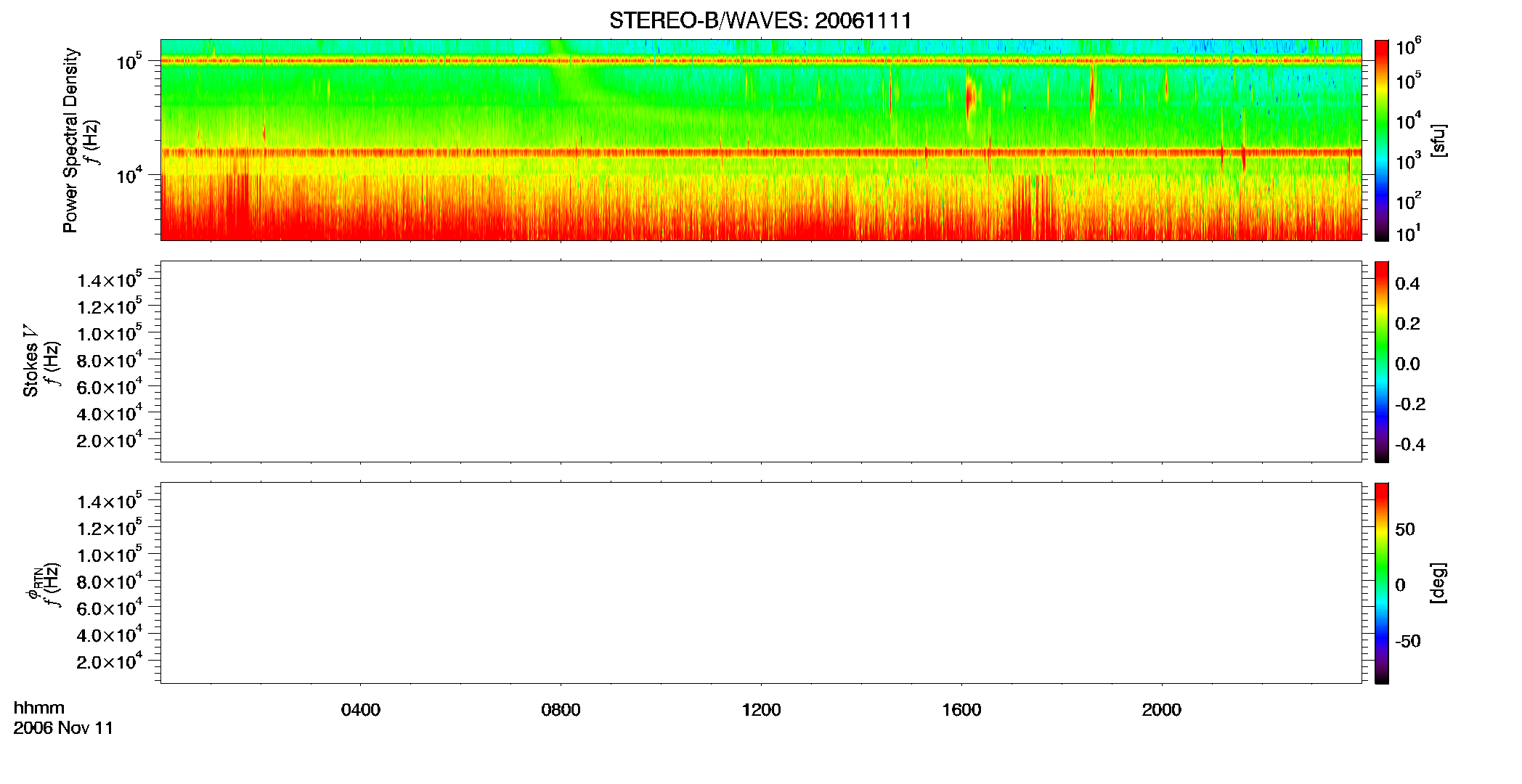Click the 0.4 tick on Stokes color bar
Screen dimensions: 1522x784
coord(1407,284)
